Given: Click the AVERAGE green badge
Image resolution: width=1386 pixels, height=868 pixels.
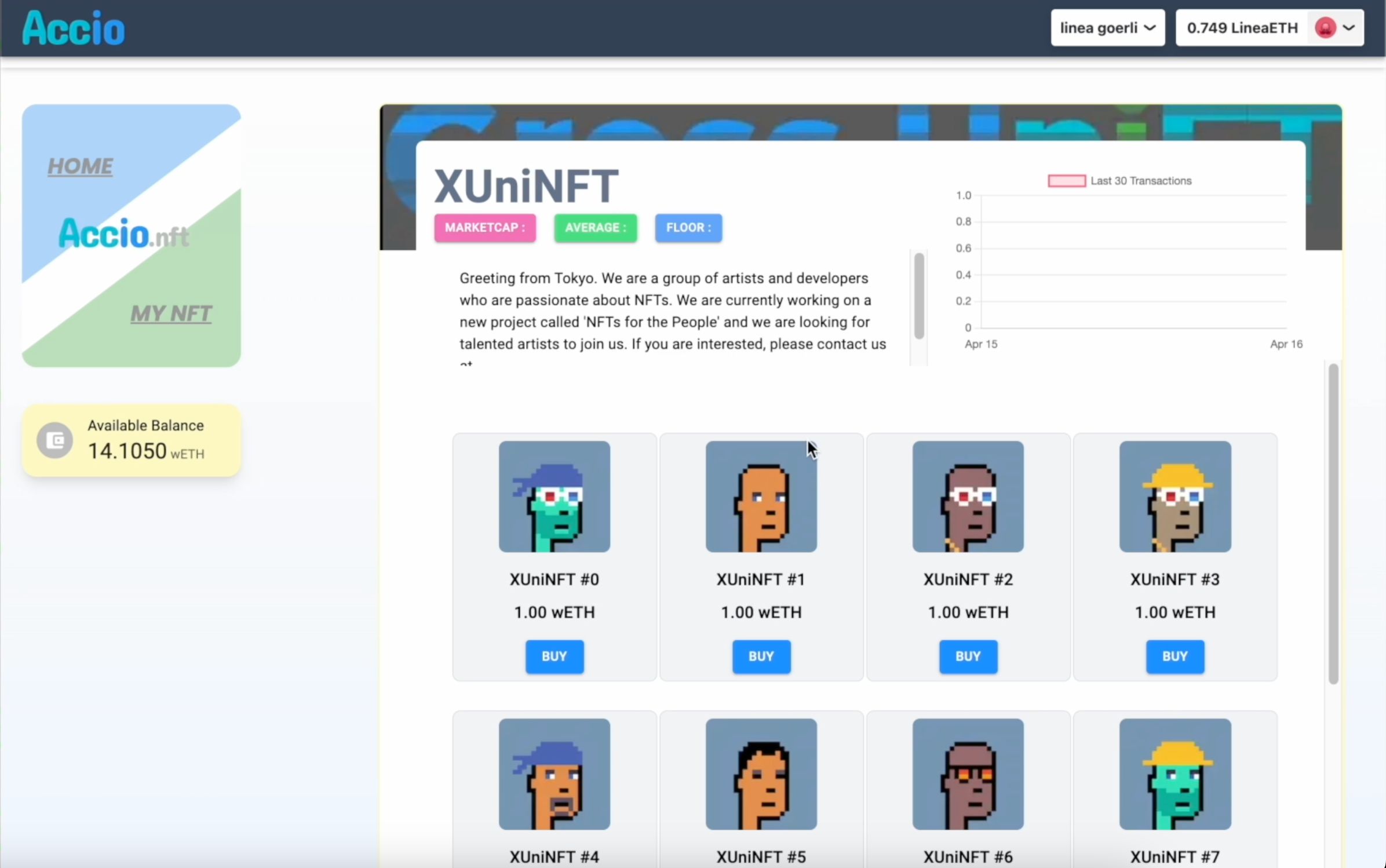Looking at the screenshot, I should point(596,228).
